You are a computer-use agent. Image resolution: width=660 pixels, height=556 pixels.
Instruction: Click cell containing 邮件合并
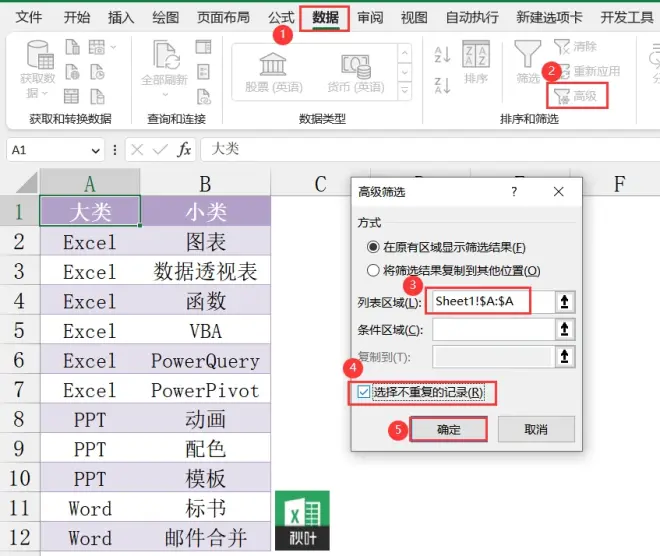click(205, 537)
